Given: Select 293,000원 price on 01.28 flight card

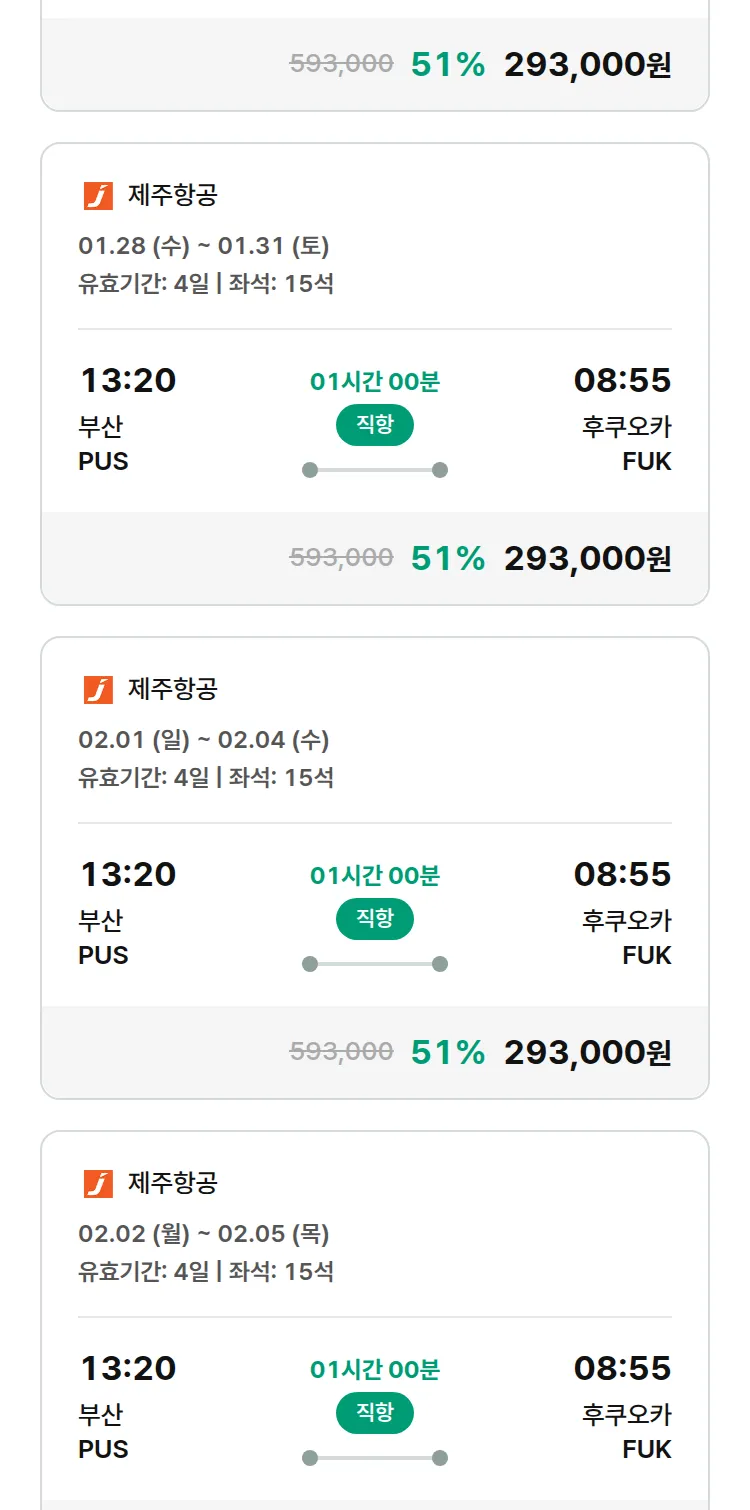Looking at the screenshot, I should (587, 559).
